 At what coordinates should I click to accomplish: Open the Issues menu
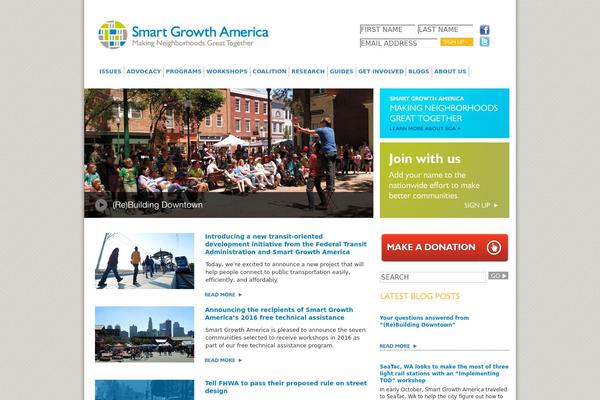pyautogui.click(x=110, y=72)
